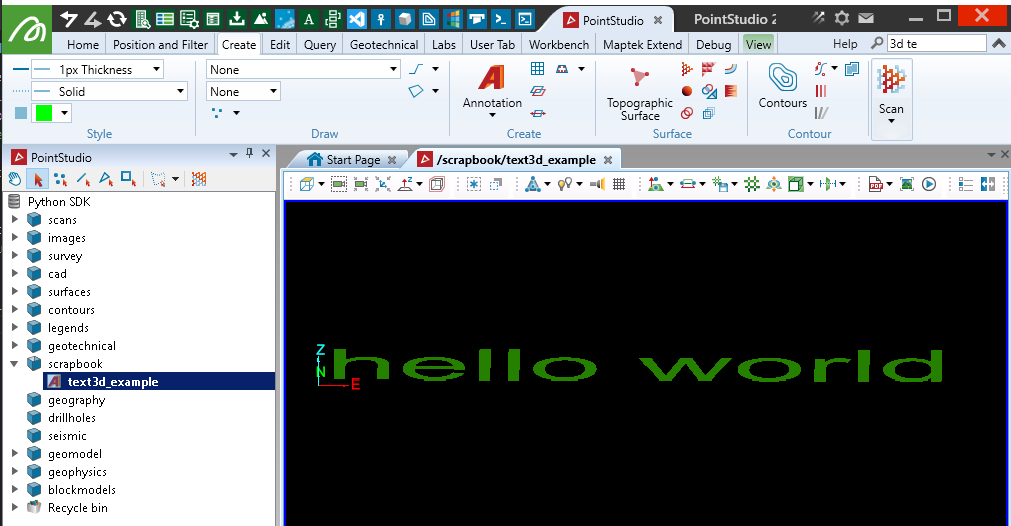Click the red sphere surface icon
The height and width of the screenshot is (526, 1011).
click(687, 91)
